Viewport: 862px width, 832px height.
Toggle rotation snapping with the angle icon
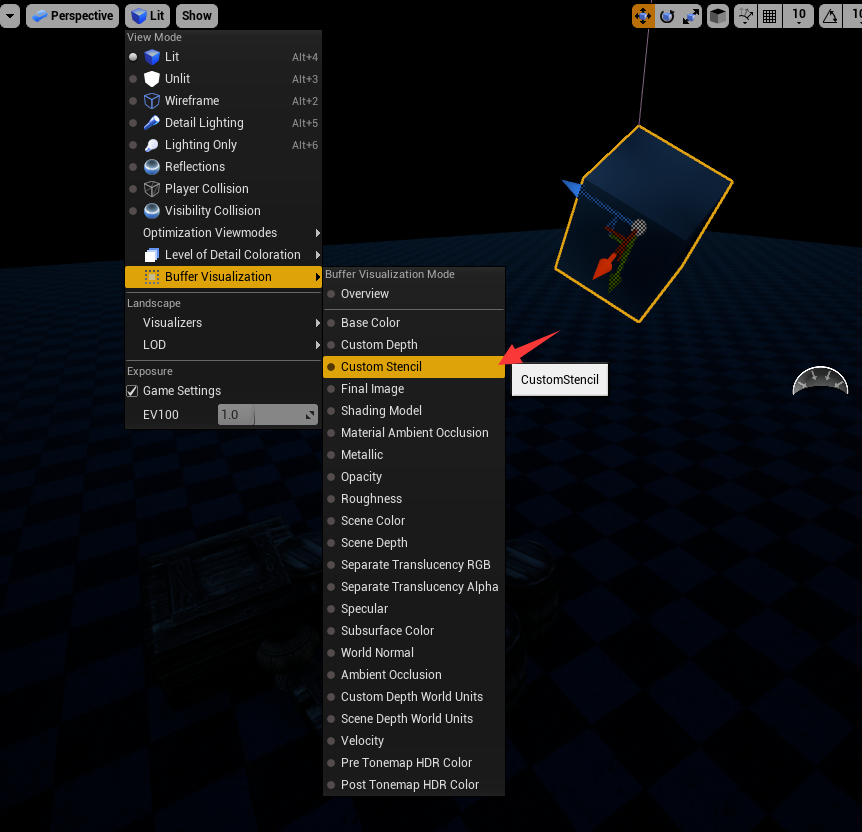829,16
